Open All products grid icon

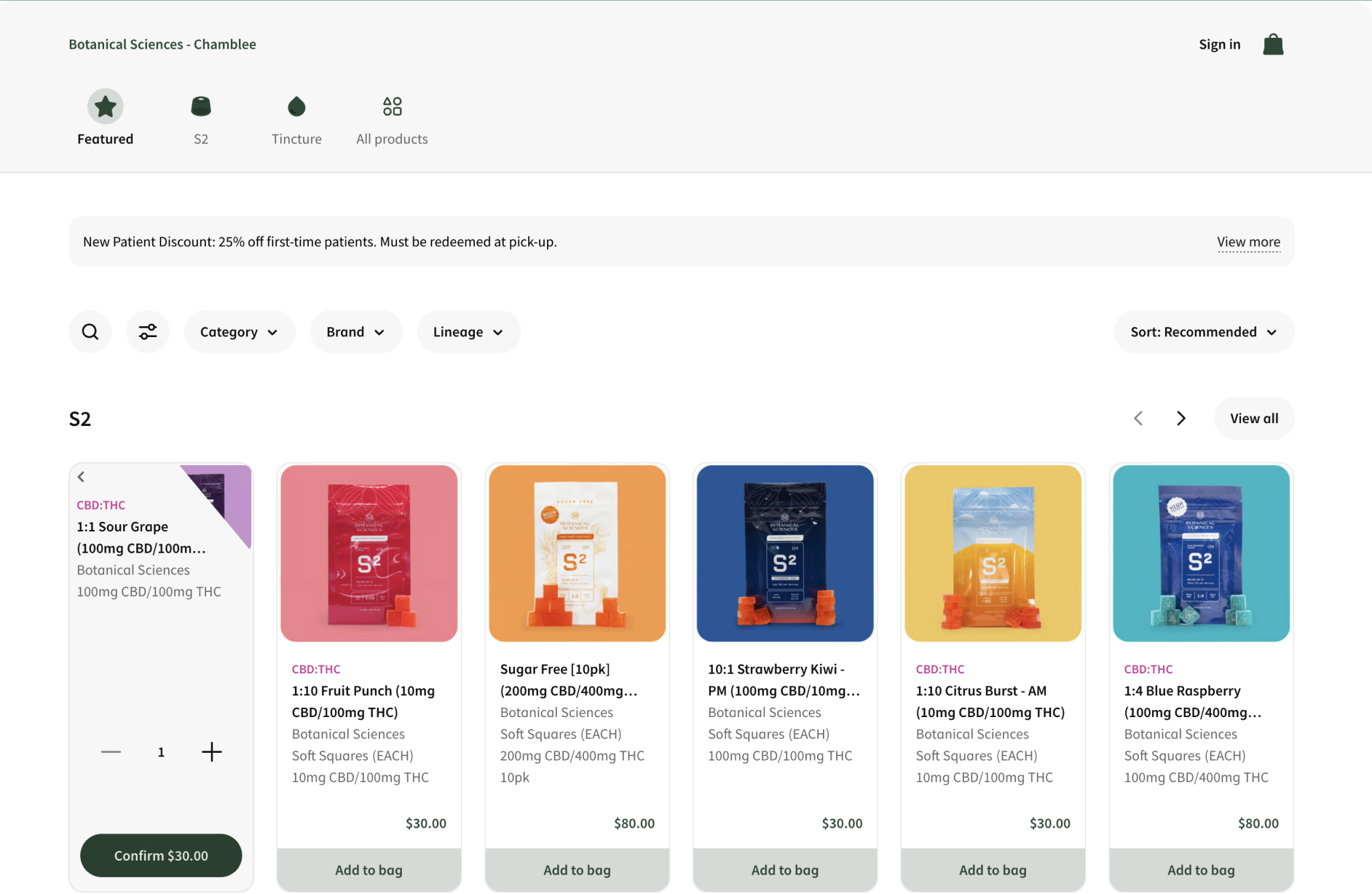pos(393,106)
